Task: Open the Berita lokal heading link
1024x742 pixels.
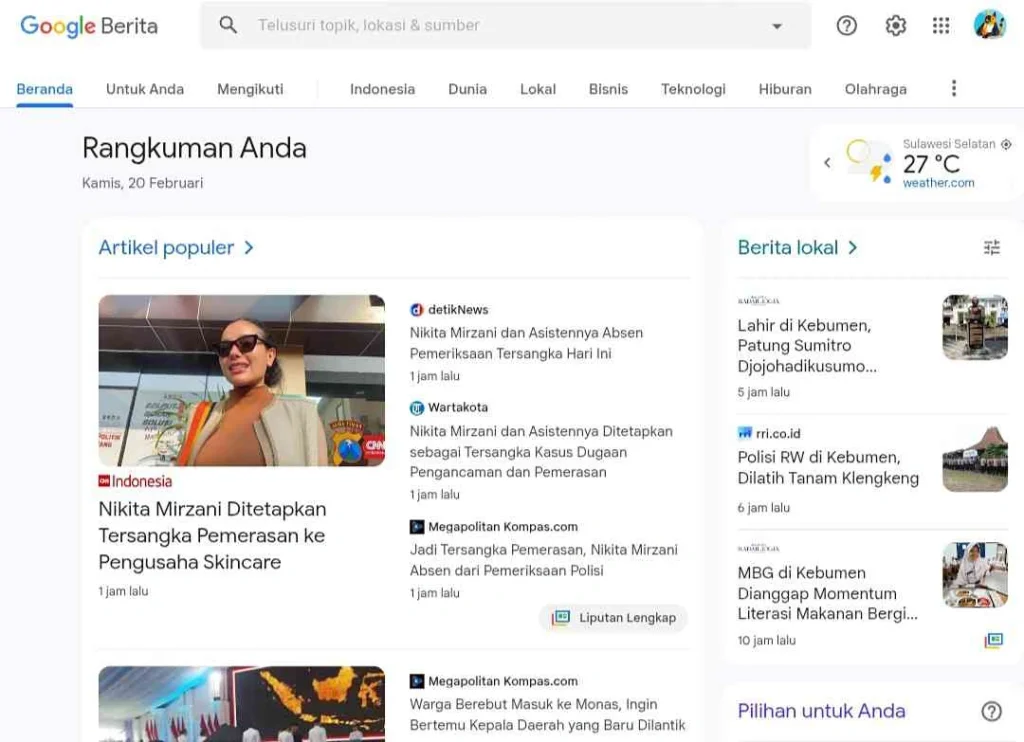Action: 788,248
